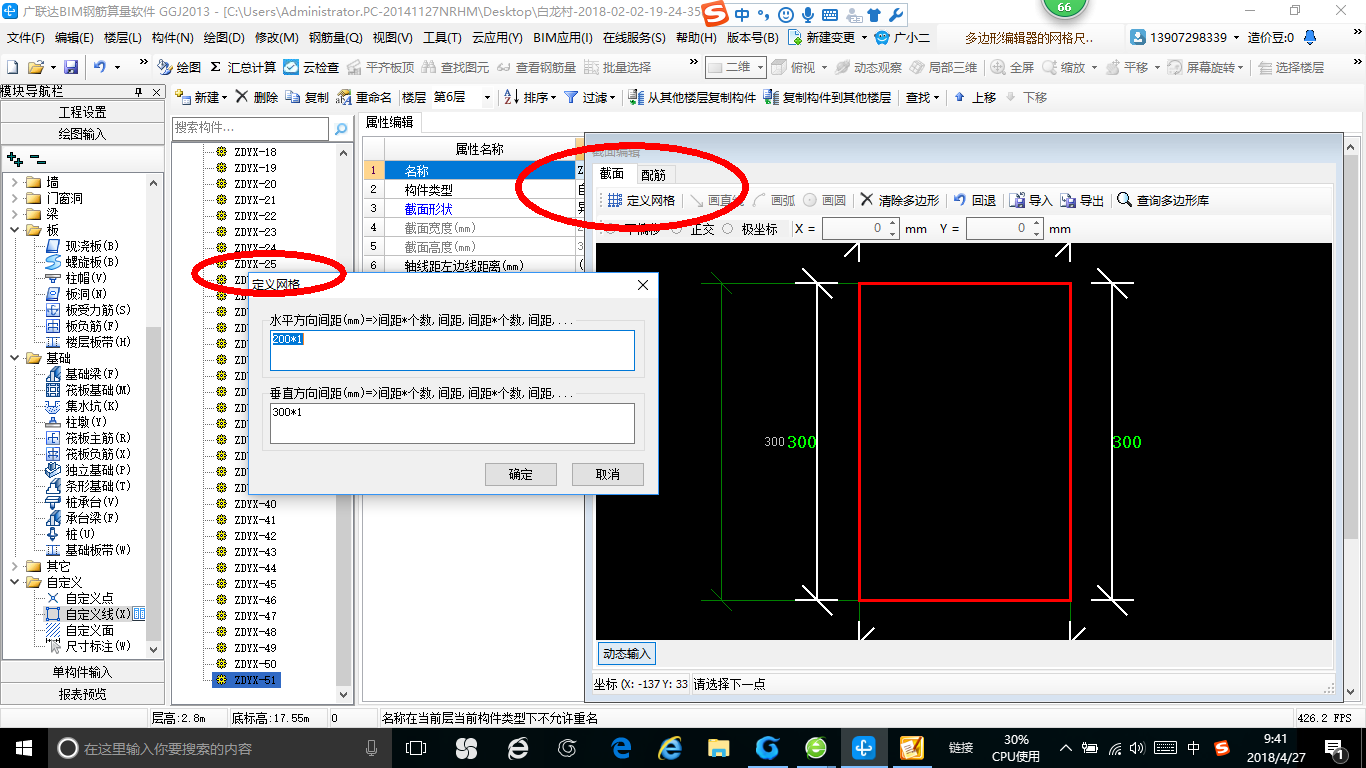Select 尺寸标注(W) tree item
The height and width of the screenshot is (768, 1366).
pyautogui.click(x=98, y=646)
